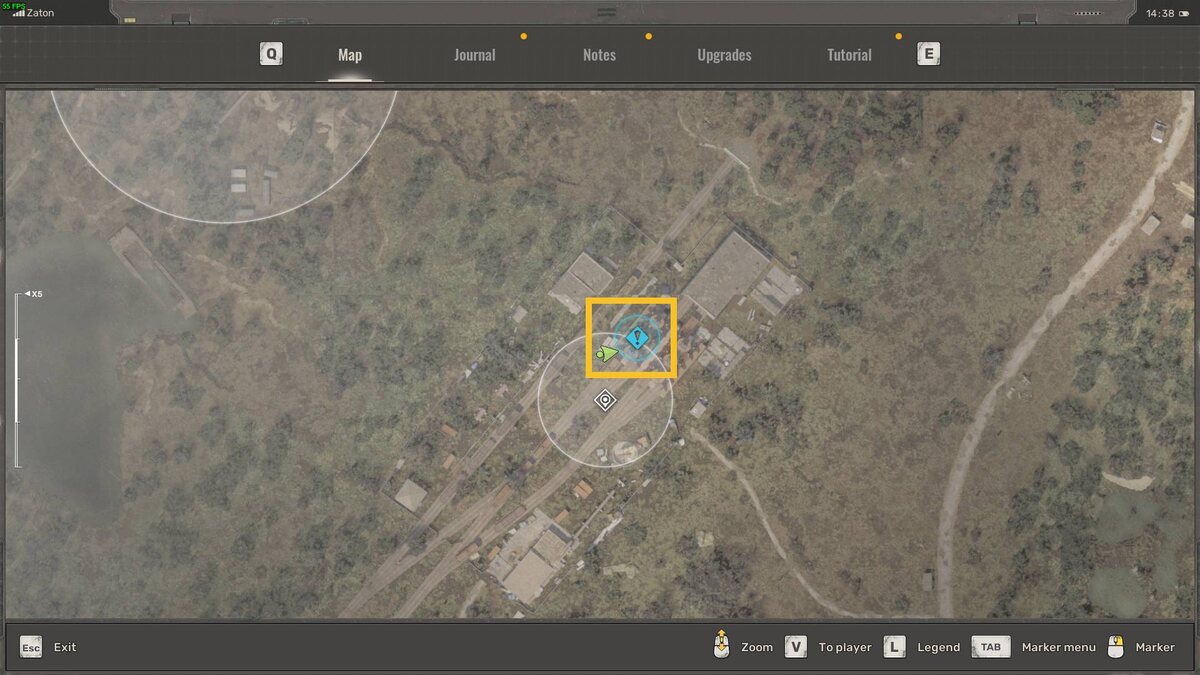Click the Zaton location name
This screenshot has width=1200, height=675.
(x=41, y=13)
